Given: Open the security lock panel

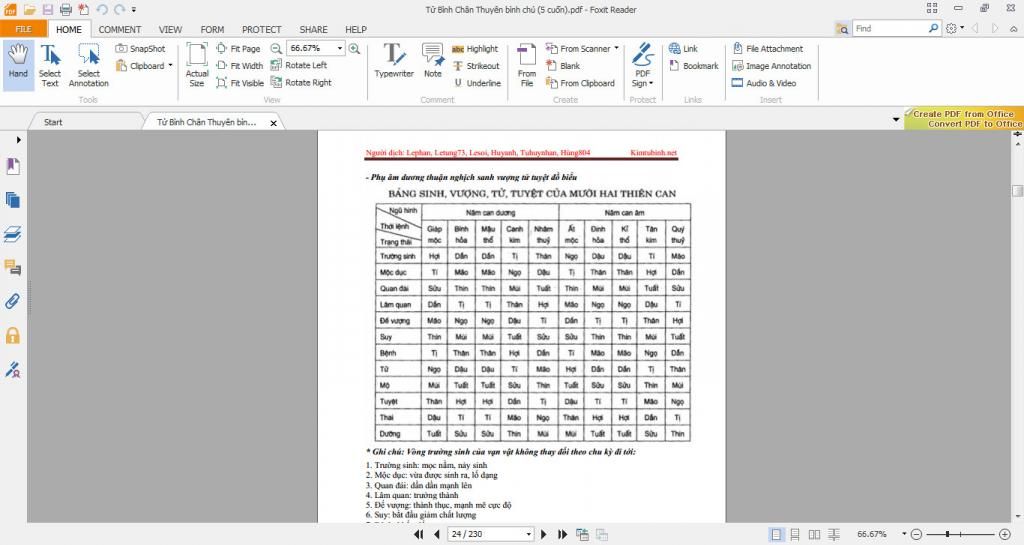Looking at the screenshot, I should click(x=12, y=335).
